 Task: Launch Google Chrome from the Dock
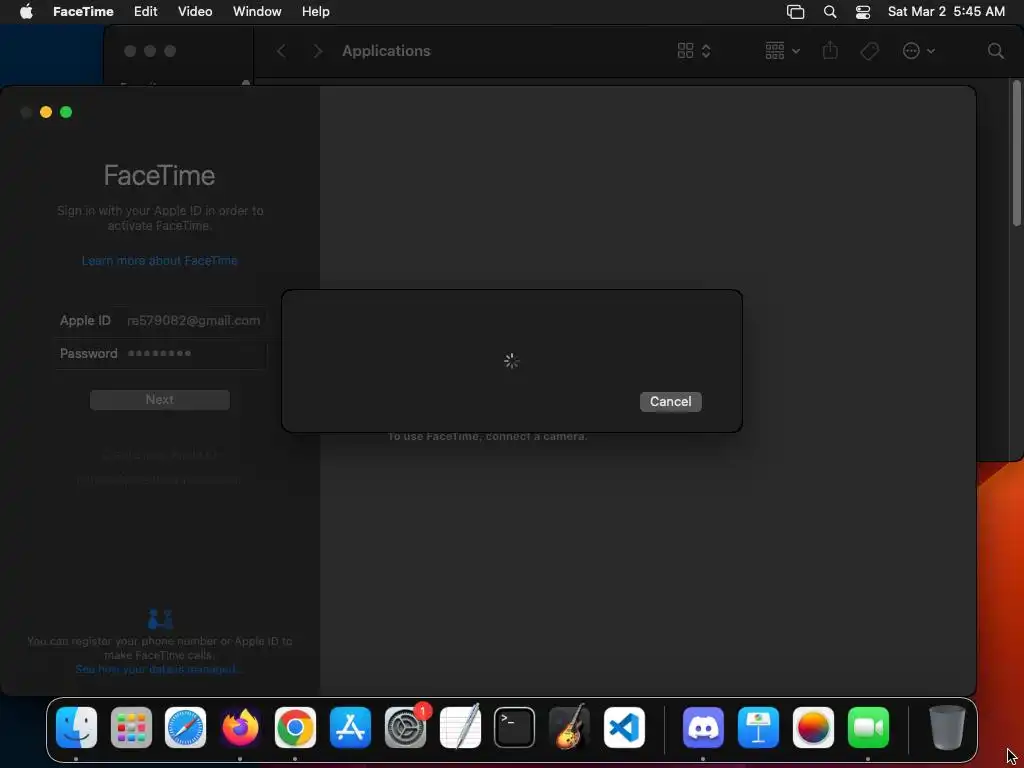295,728
